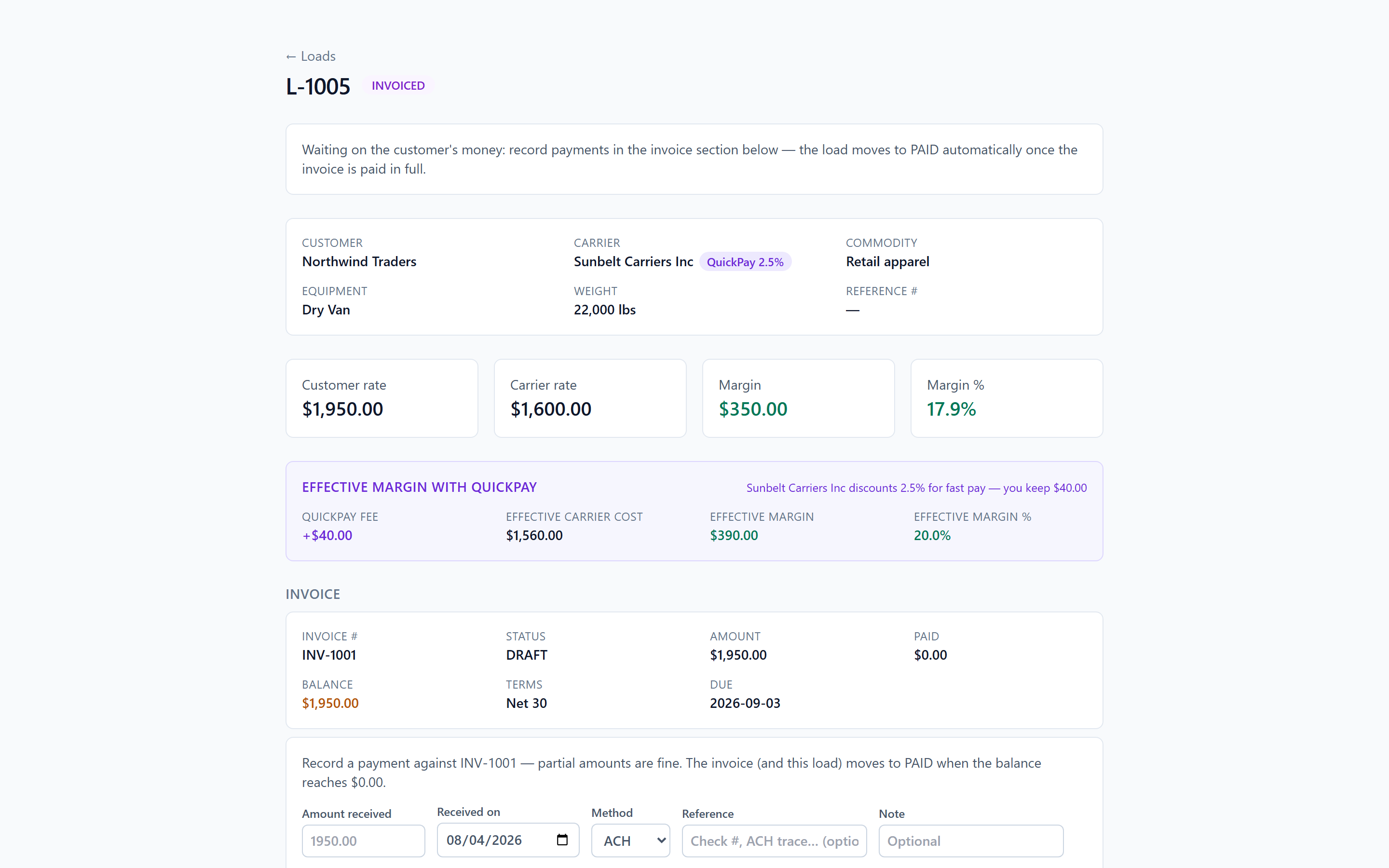Click the QuickPay fee +$40.00 value

[327, 535]
